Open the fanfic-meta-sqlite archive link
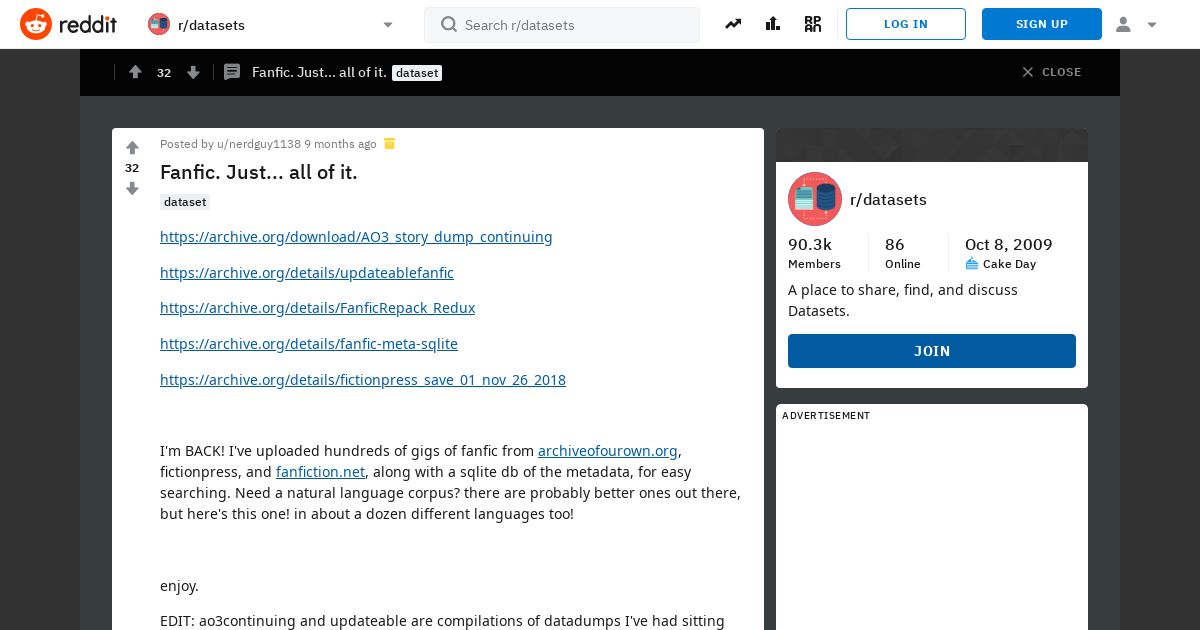The height and width of the screenshot is (630, 1200). tap(309, 344)
